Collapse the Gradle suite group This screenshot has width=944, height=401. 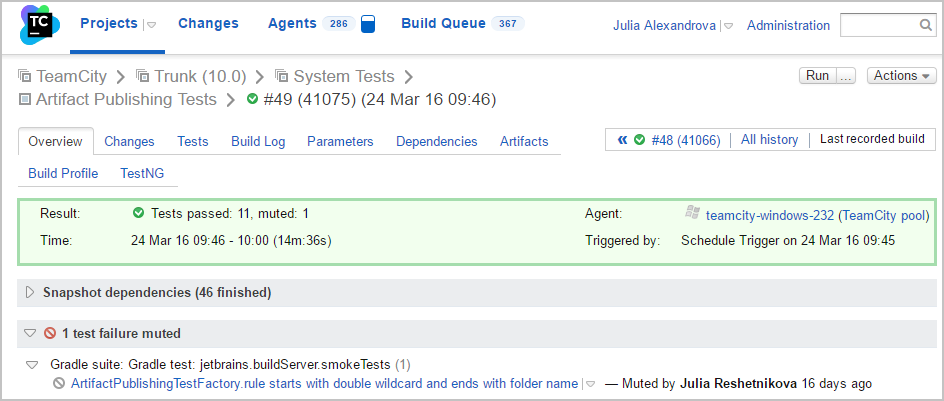pyautogui.click(x=31, y=365)
